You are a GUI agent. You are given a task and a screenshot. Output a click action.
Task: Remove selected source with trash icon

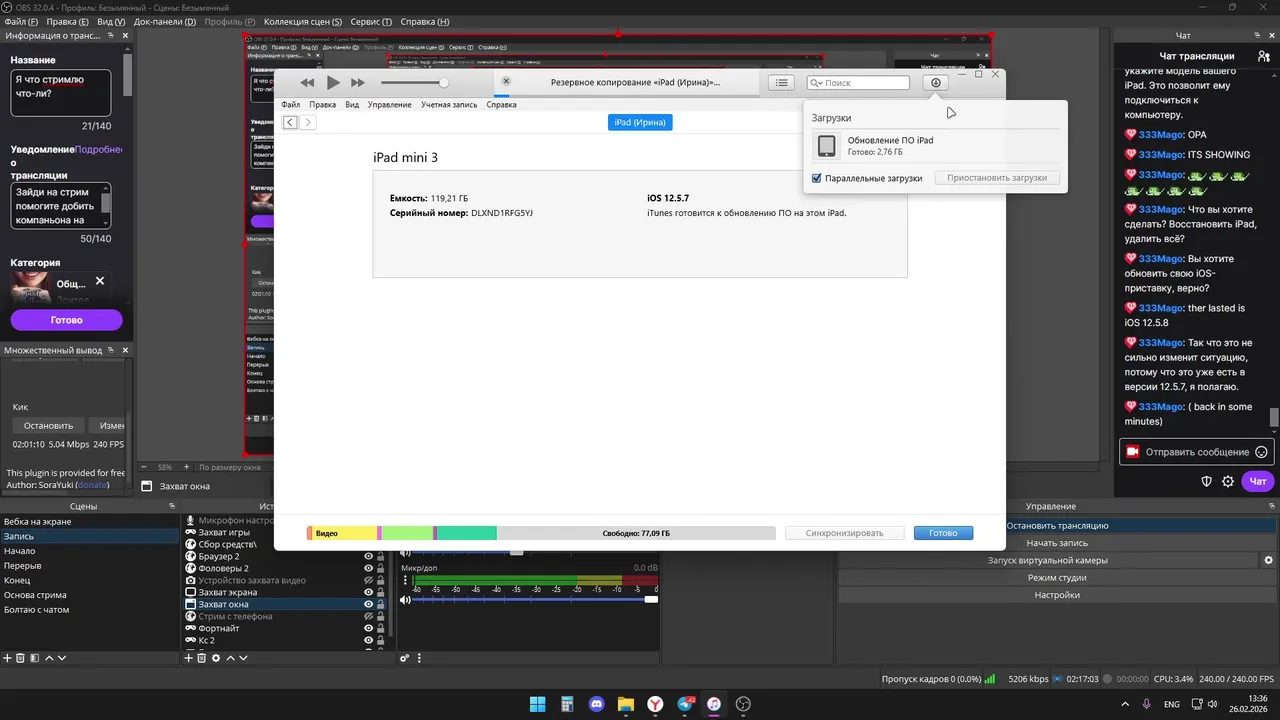click(201, 658)
